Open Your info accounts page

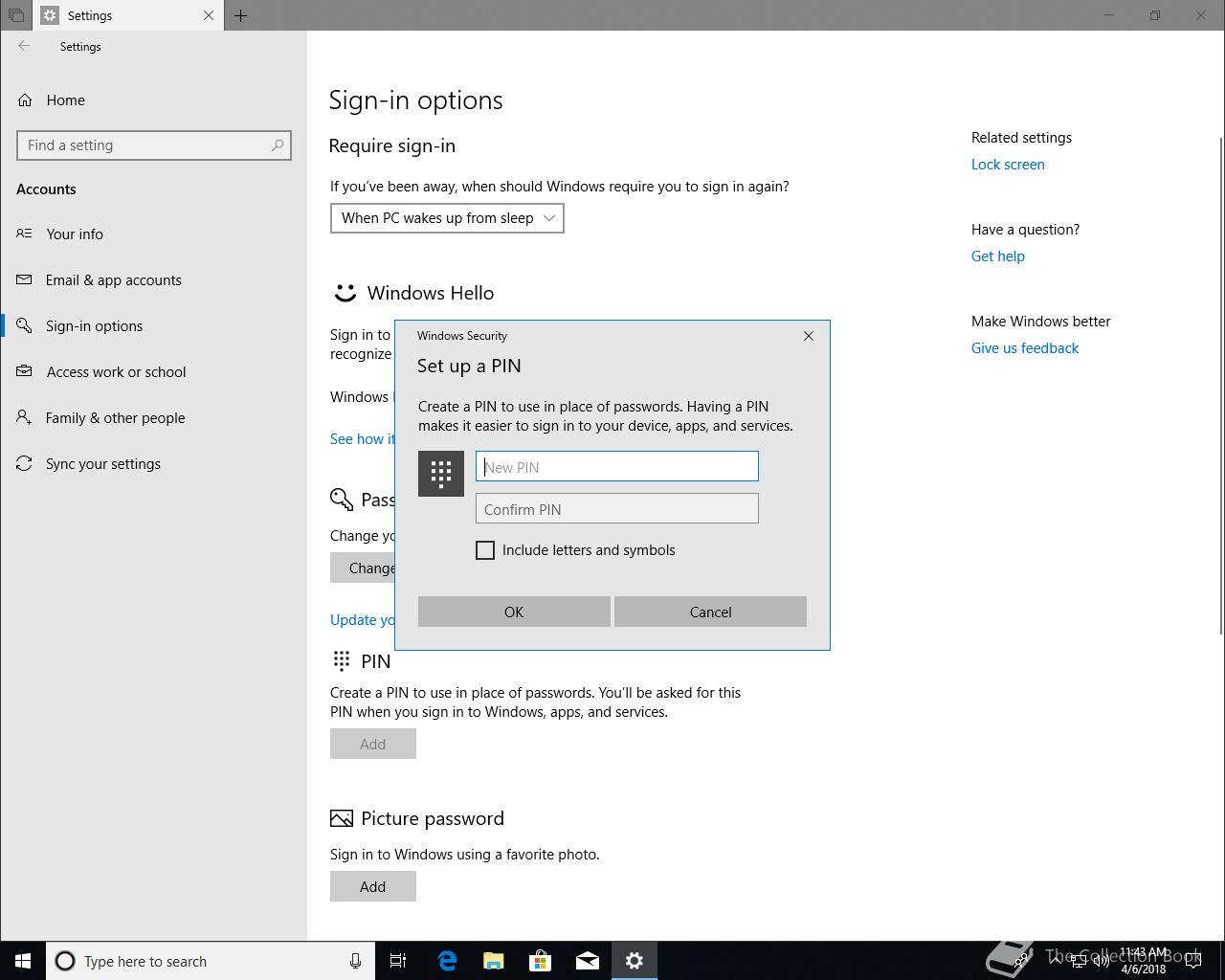coord(75,234)
